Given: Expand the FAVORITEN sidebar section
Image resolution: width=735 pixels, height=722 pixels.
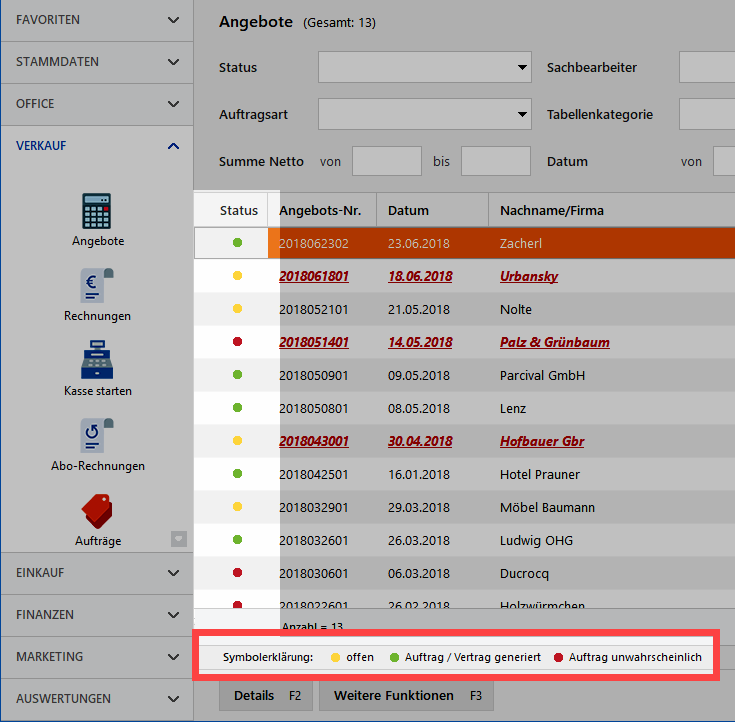Looking at the screenshot, I should (x=97, y=20).
